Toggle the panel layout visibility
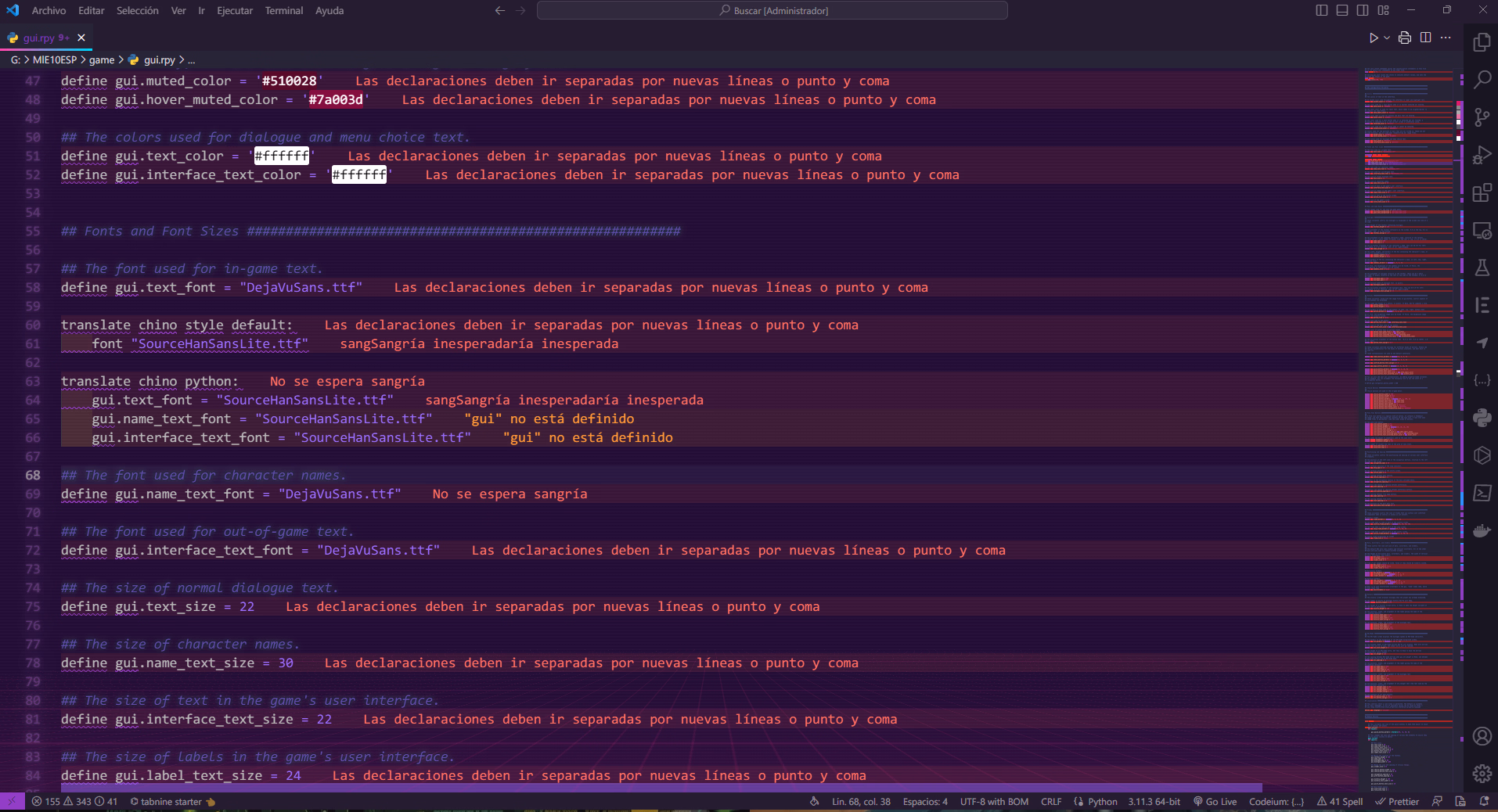This screenshot has height=812, width=1498. tap(1342, 10)
